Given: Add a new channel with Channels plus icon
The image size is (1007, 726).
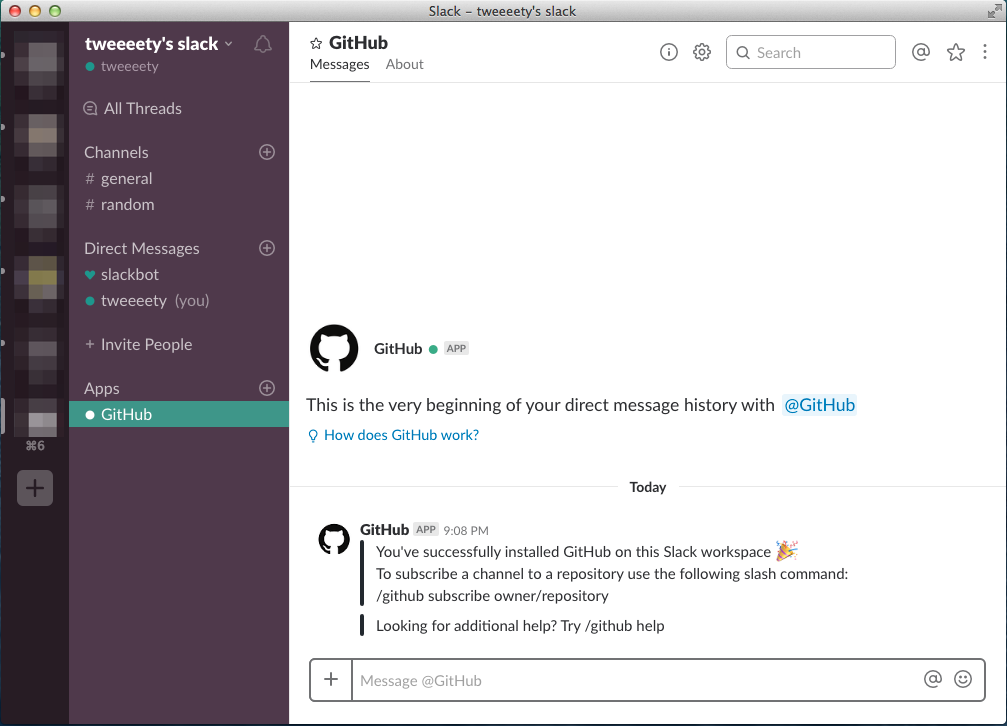Looking at the screenshot, I should (267, 152).
